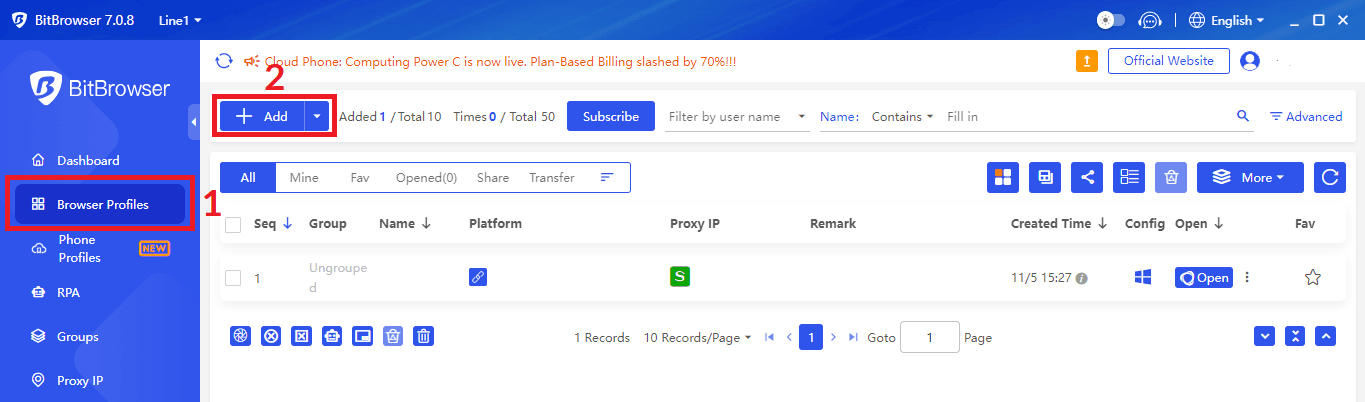The width and height of the screenshot is (1365, 402).
Task: Click the refresh list button at right
Action: coord(1329,177)
